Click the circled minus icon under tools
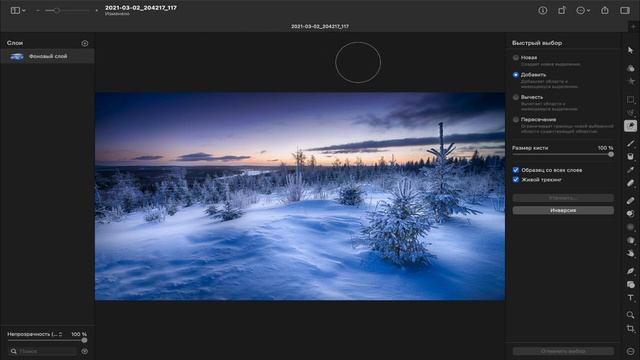The height and width of the screenshot is (360, 640). click(x=631, y=351)
